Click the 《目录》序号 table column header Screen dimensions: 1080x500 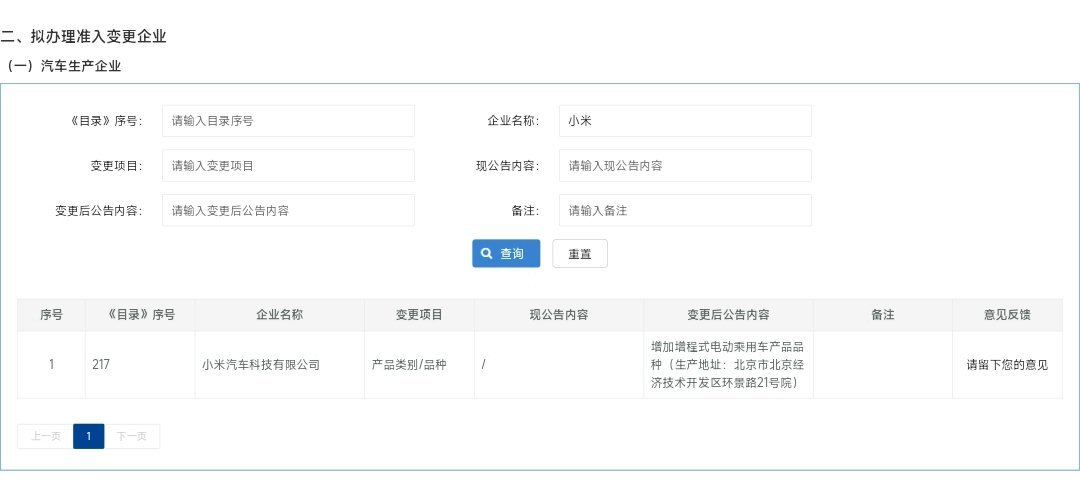(141, 315)
